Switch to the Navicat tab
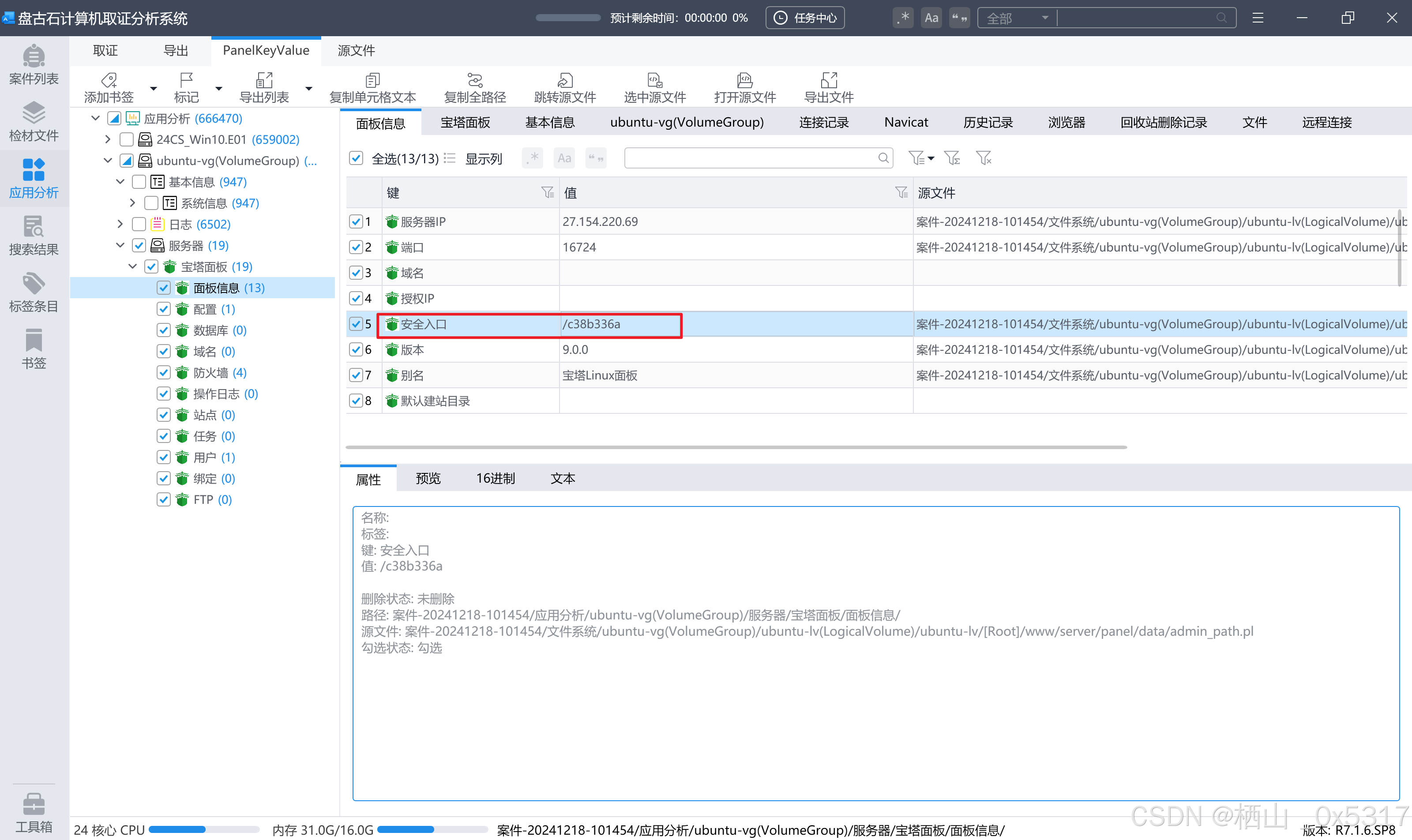 click(906, 122)
